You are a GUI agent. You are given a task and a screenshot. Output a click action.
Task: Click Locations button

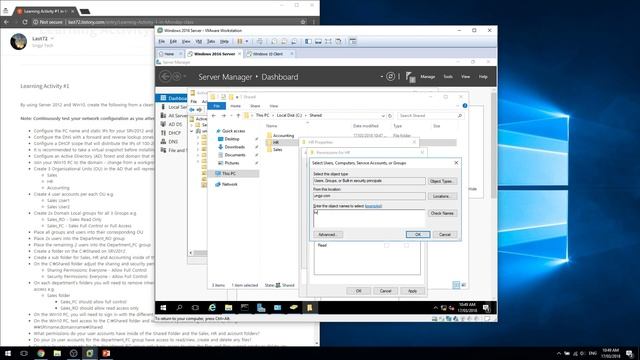442,196
